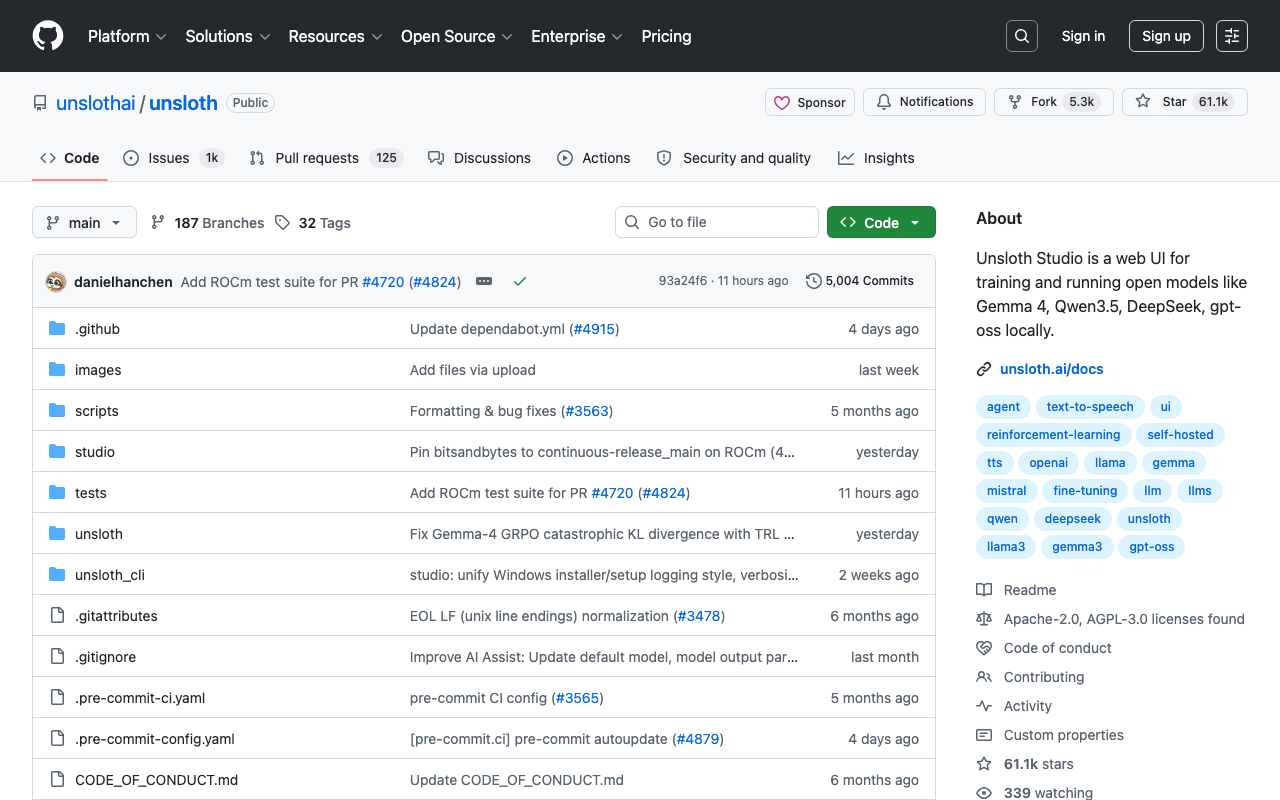Click the Sponsor heart button
Screen dimensions: 1280x800
(x=810, y=102)
